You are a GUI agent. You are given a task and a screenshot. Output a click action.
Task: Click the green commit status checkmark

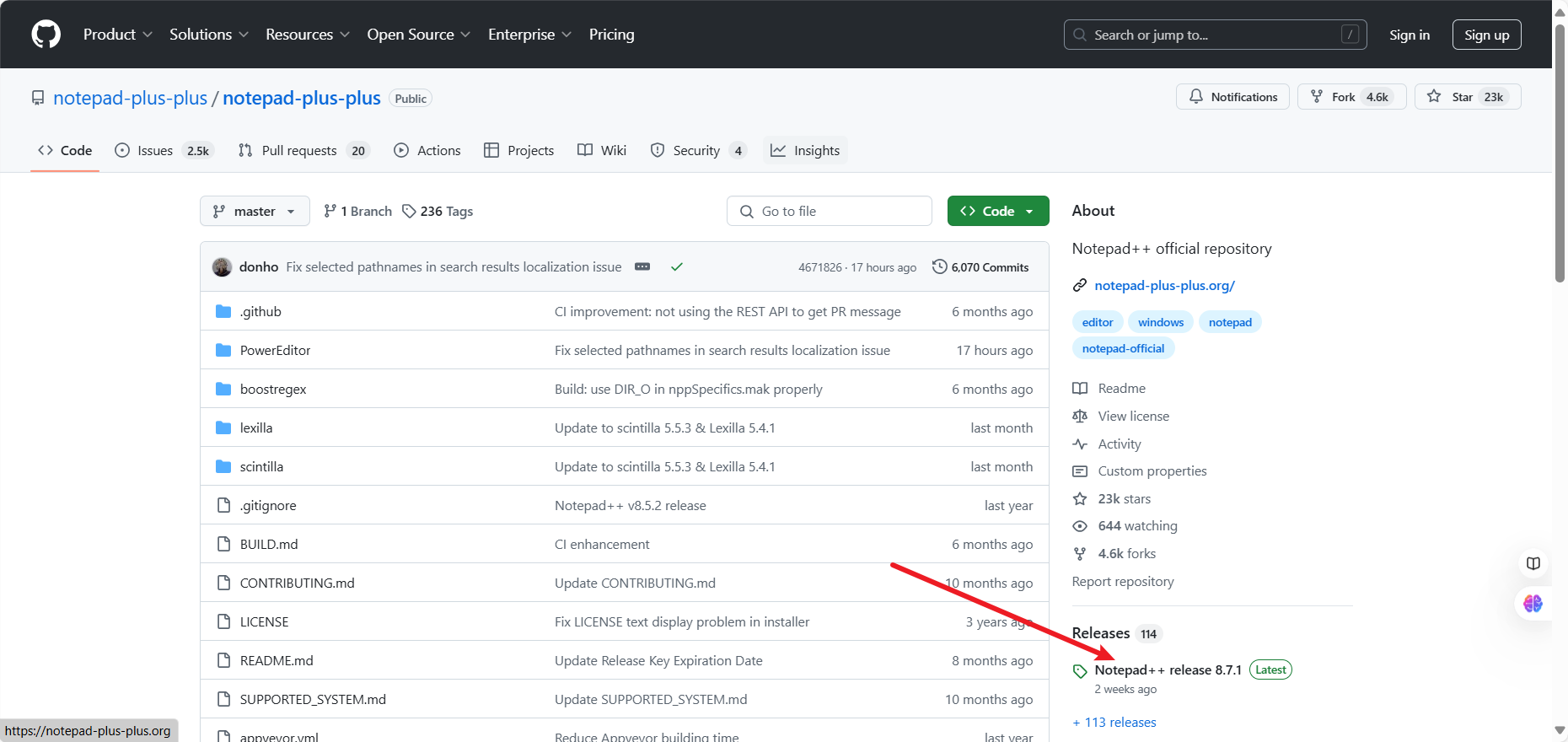[676, 266]
